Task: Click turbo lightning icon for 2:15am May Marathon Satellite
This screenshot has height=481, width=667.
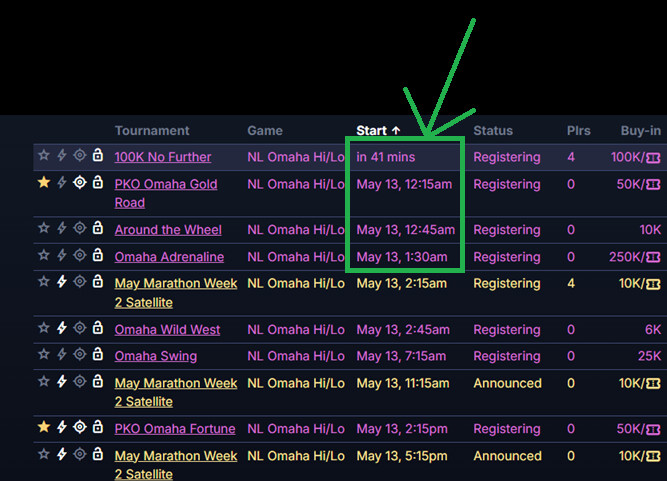Action: point(62,282)
